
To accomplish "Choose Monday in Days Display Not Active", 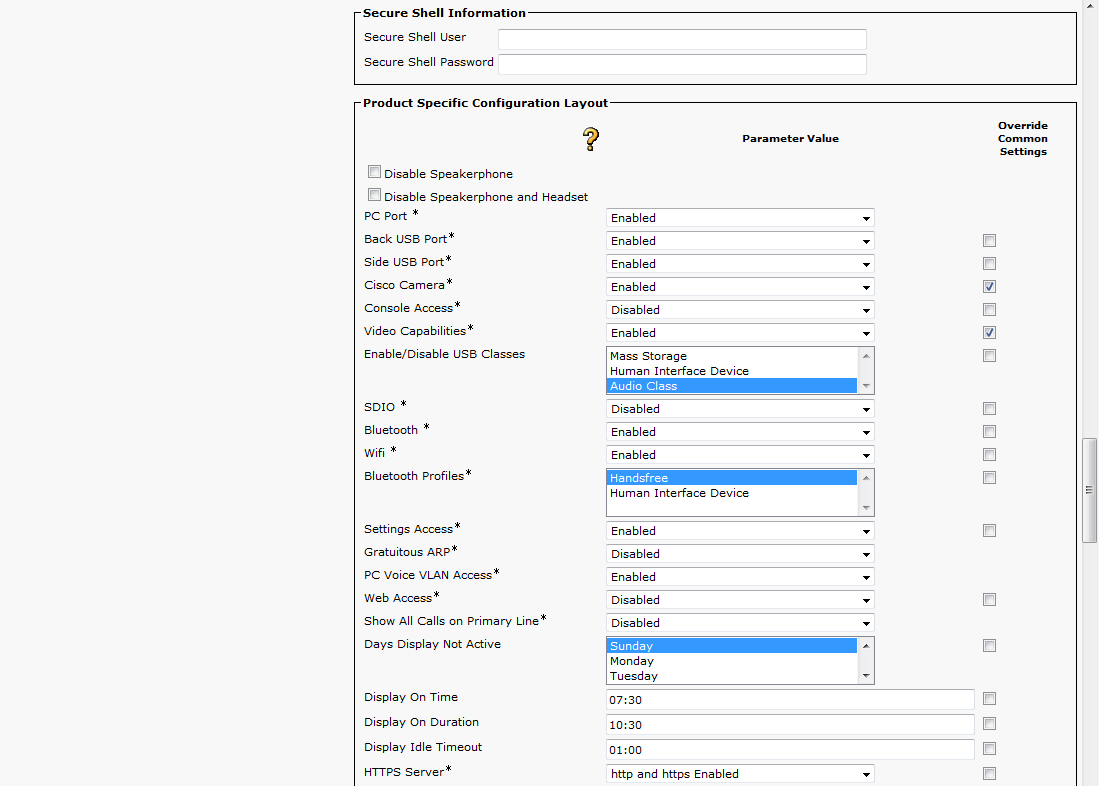I will [632, 661].
